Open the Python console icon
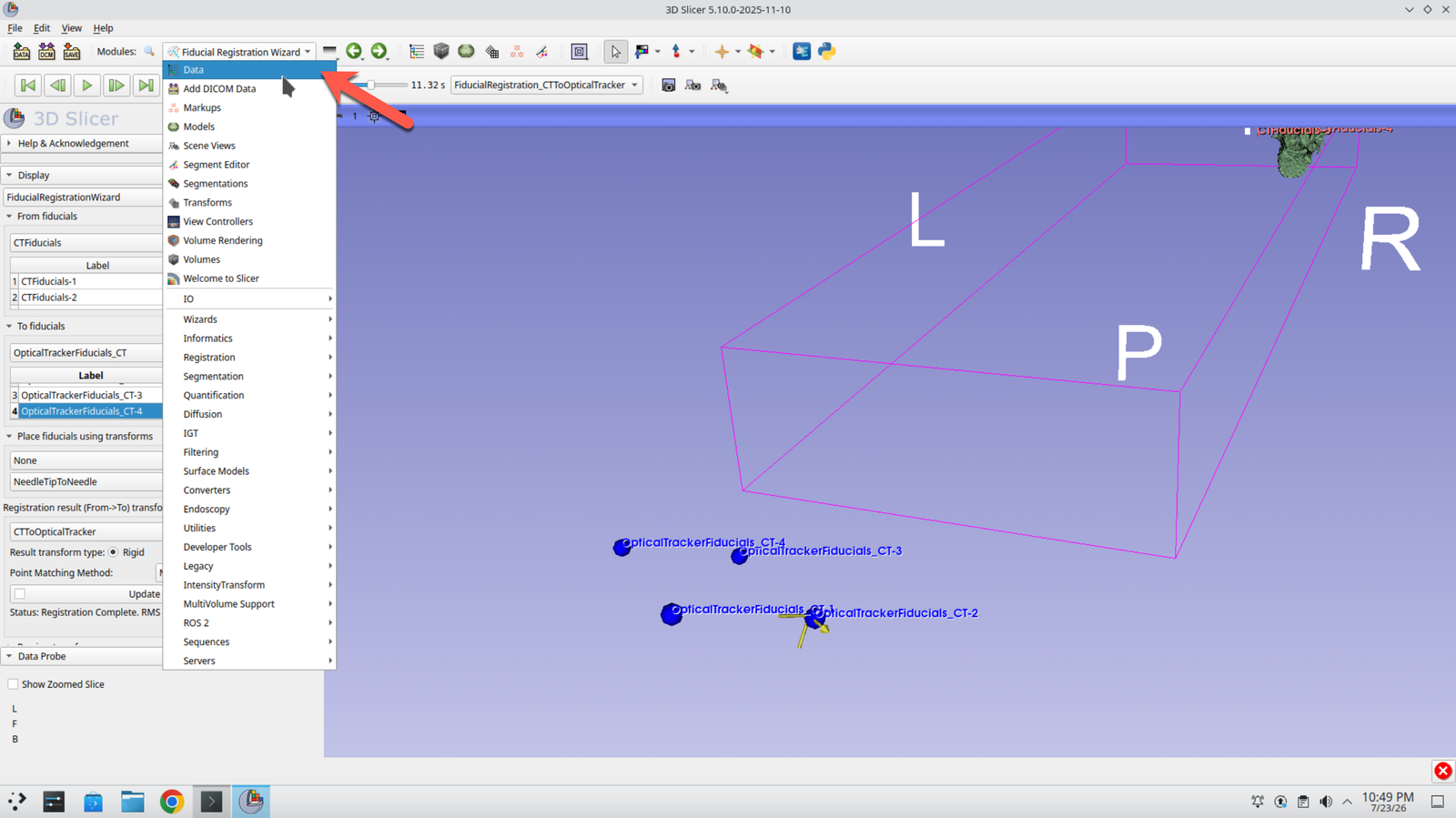 tap(826, 52)
